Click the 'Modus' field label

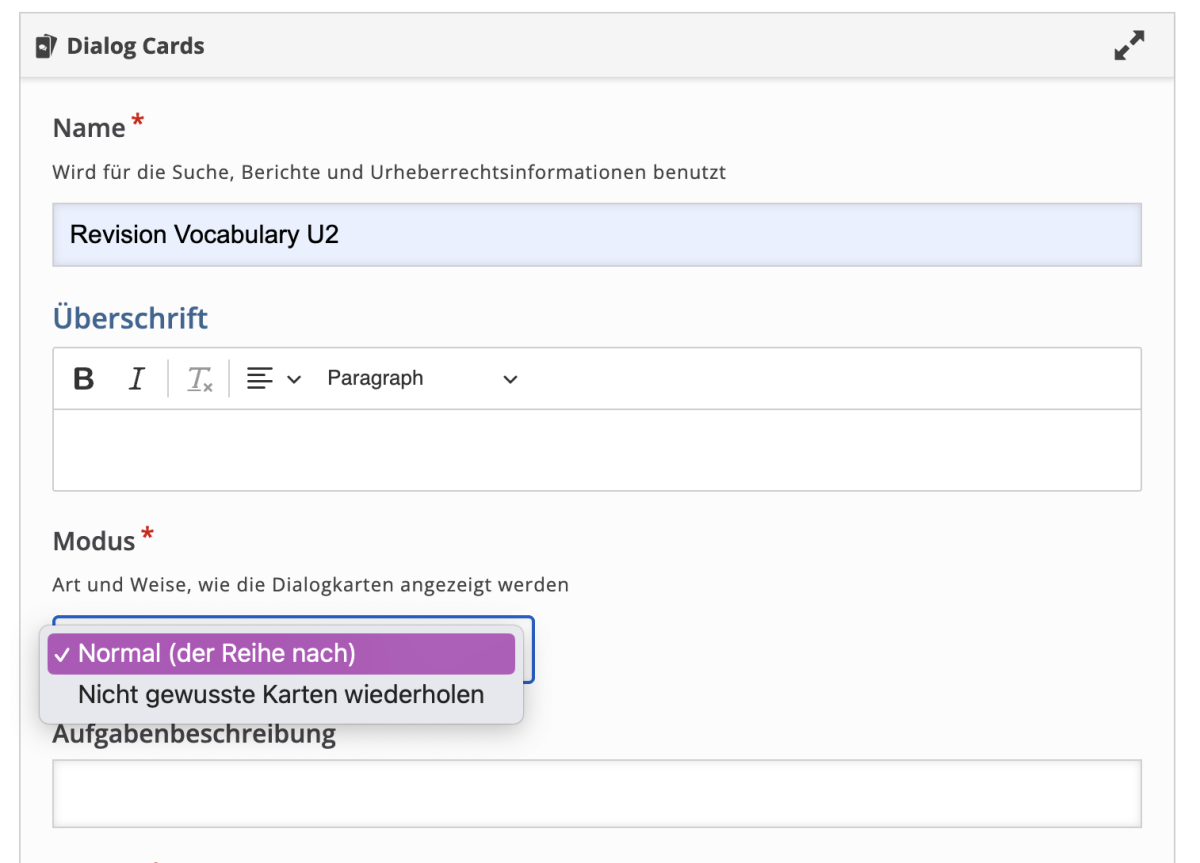(94, 541)
